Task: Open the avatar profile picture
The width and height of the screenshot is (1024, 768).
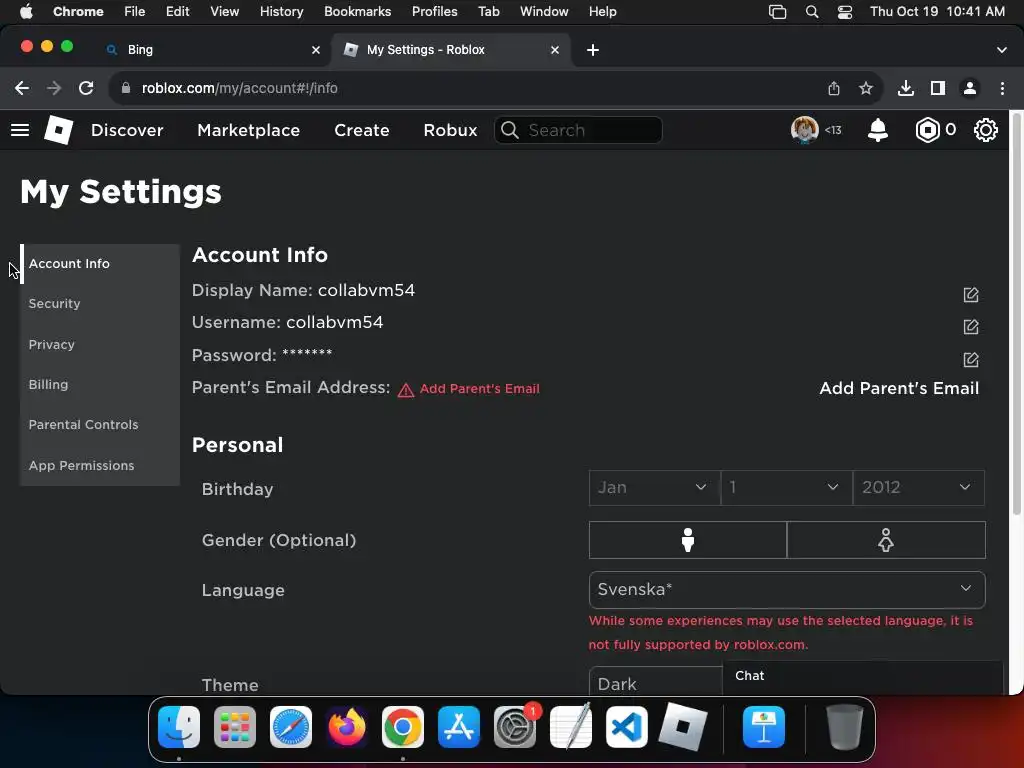Action: [805, 130]
